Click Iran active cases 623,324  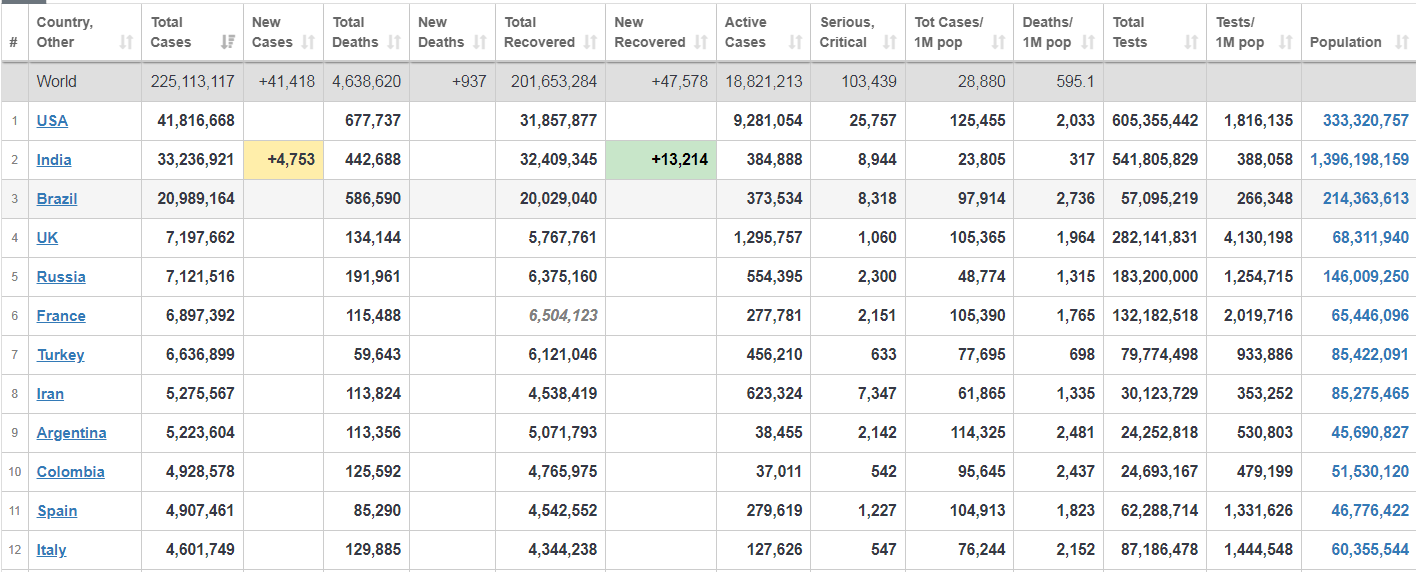[774, 393]
